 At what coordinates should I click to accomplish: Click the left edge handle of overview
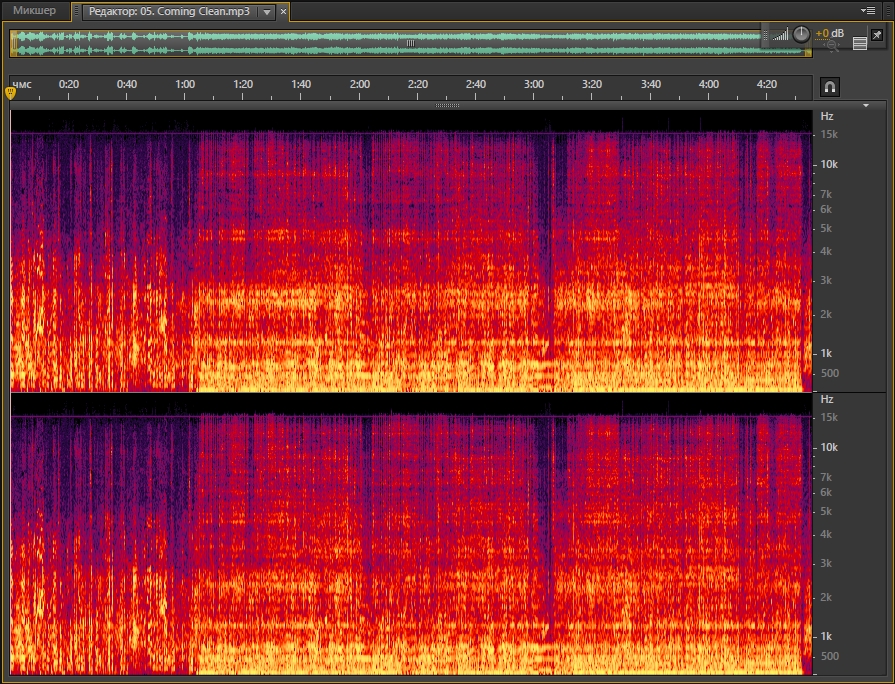click(13, 43)
